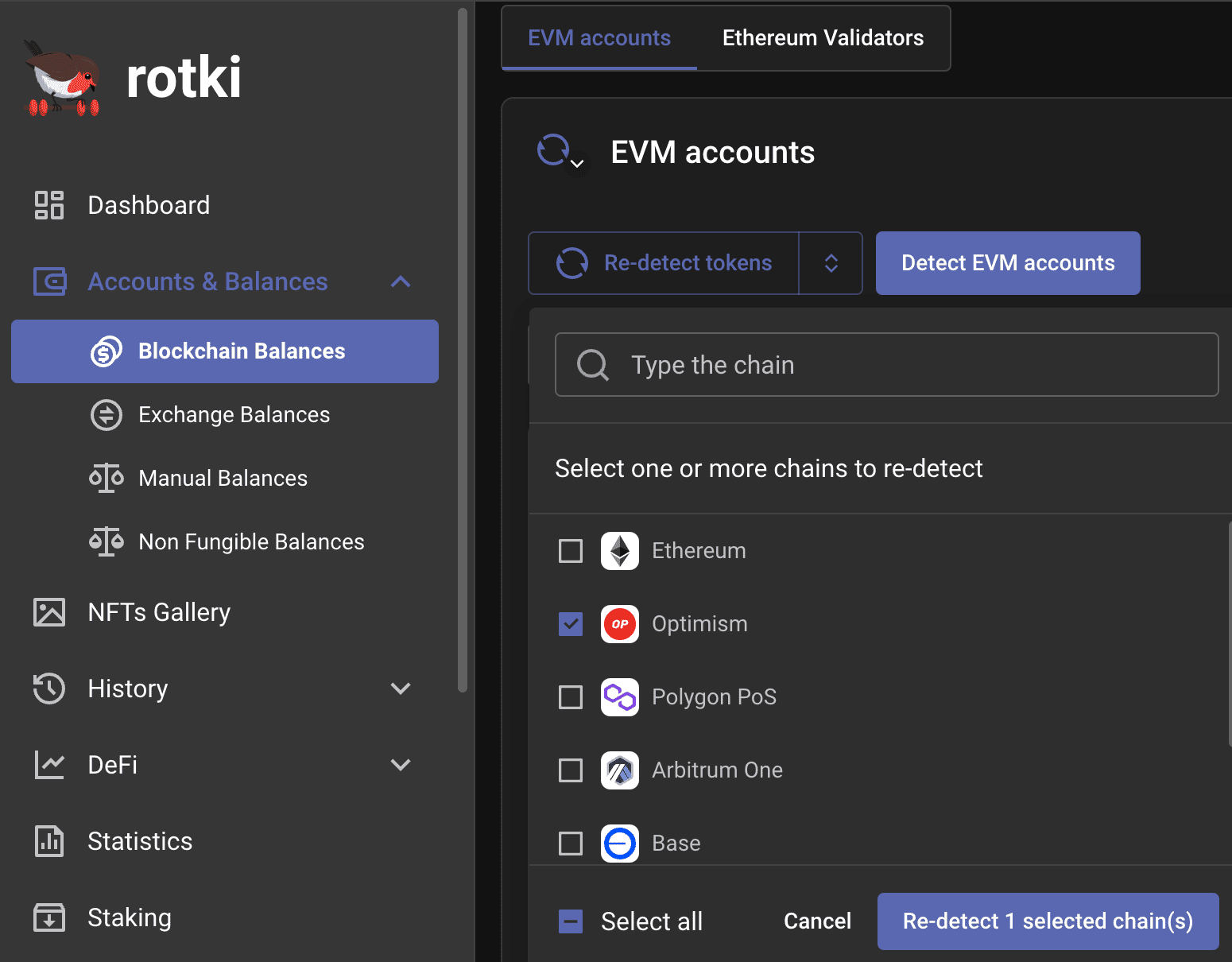1232x962 pixels.
Task: Open the small chevron next to refresh icon
Action: coord(578,164)
